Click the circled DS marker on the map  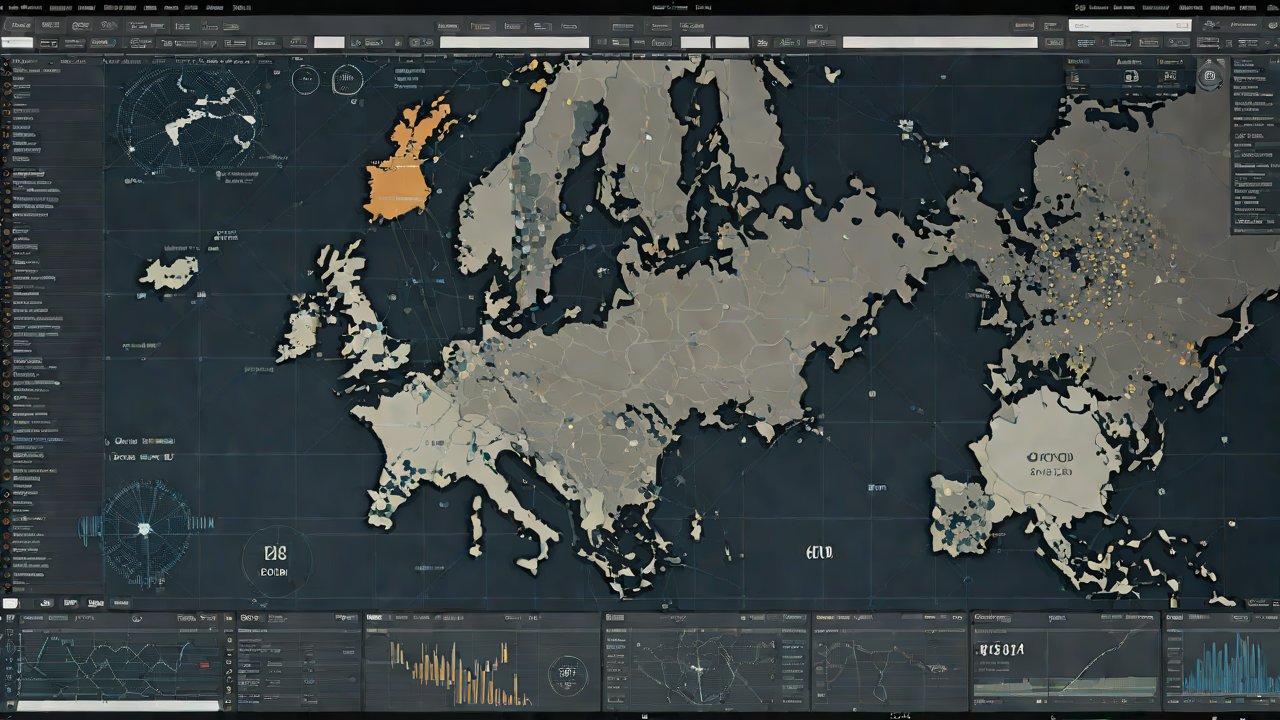point(275,561)
